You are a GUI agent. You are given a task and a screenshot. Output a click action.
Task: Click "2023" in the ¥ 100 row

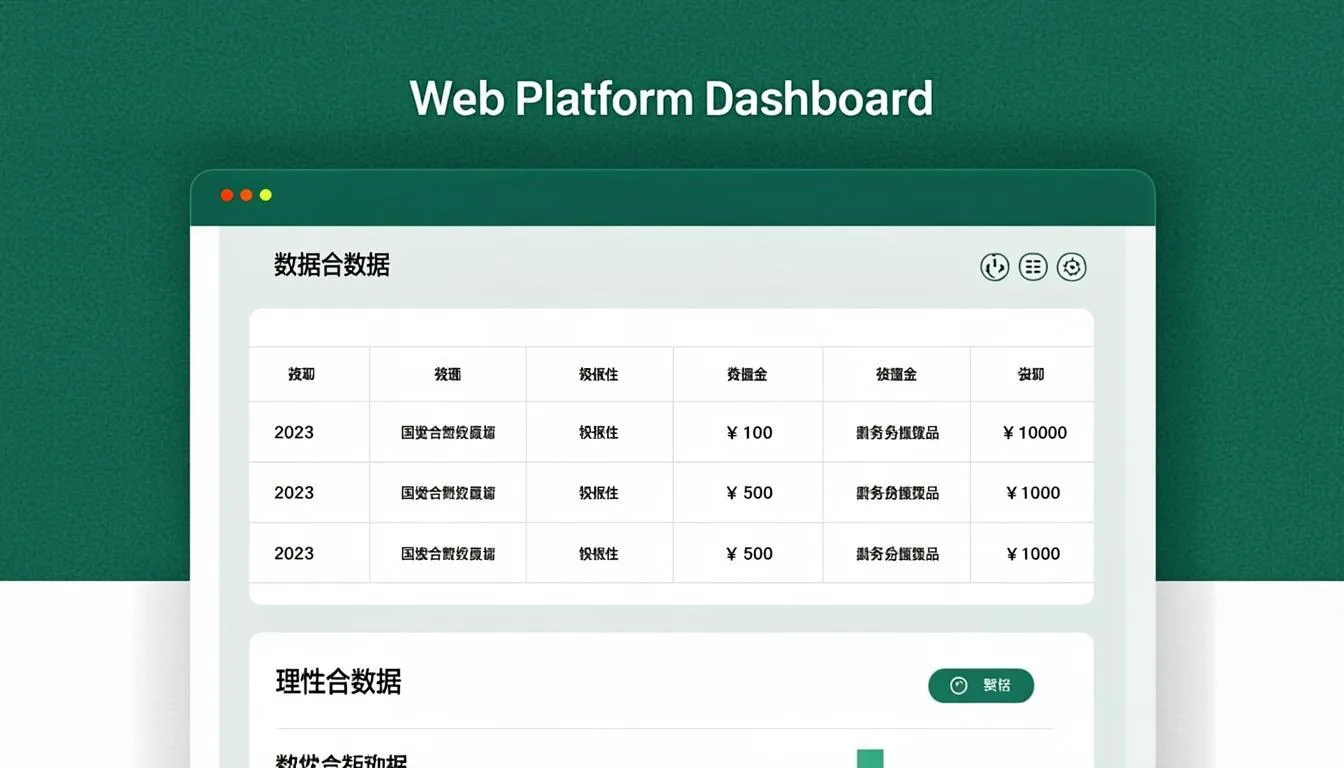pos(294,433)
